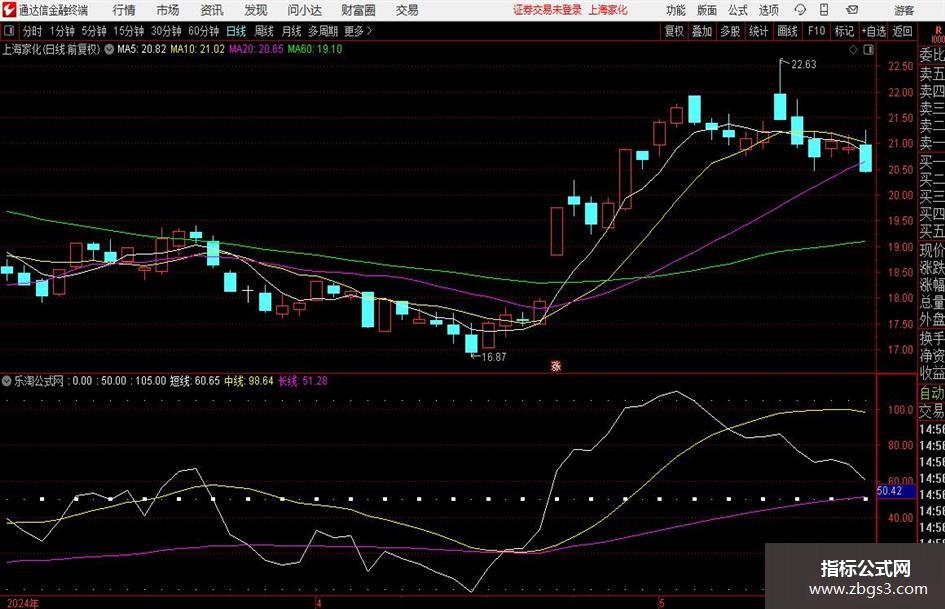Click the 涨 marker below the candles
Screen dimensions: 945x609
[556, 365]
